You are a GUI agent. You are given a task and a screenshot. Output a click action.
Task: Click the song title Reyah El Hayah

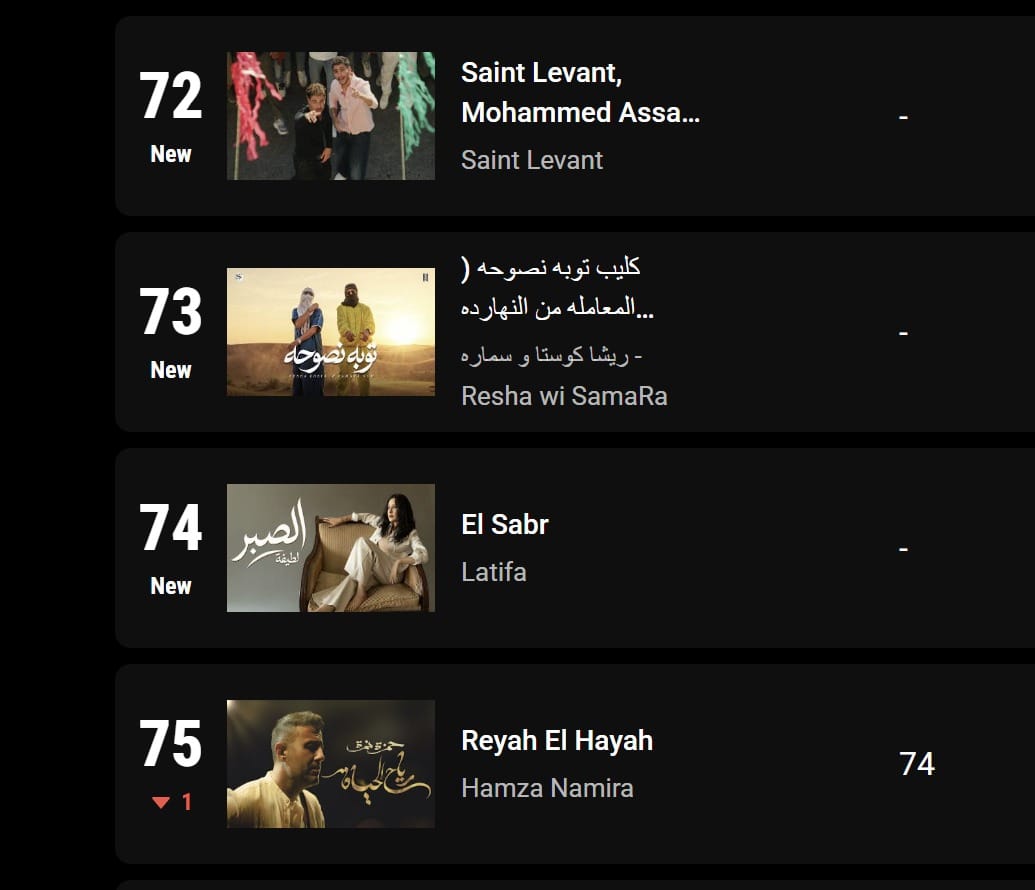point(557,741)
